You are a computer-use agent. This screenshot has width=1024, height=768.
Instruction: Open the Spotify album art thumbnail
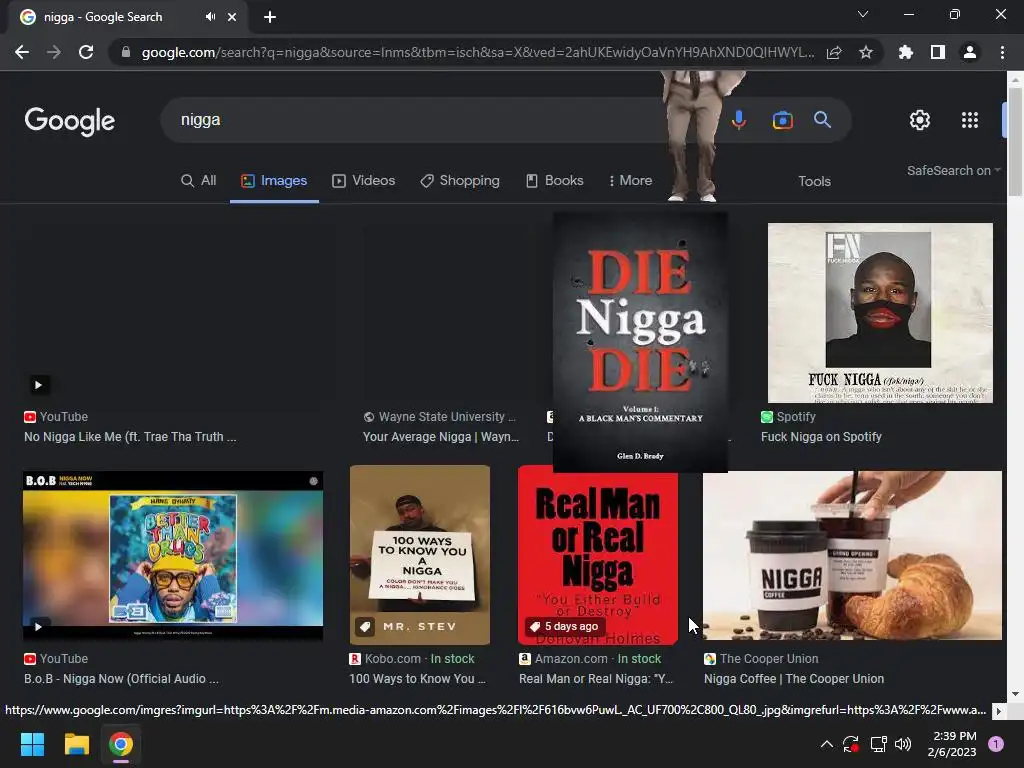[x=880, y=313]
